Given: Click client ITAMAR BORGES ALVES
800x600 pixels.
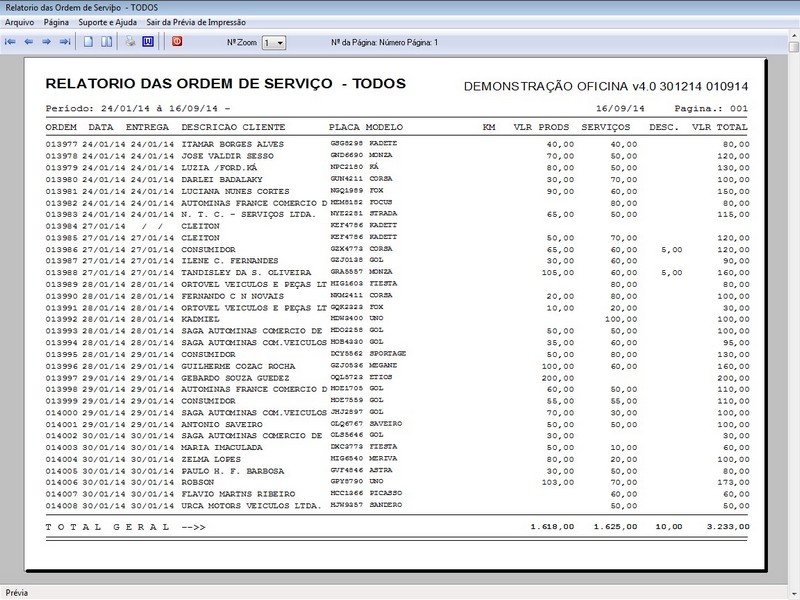Looking at the screenshot, I should 233,144.
